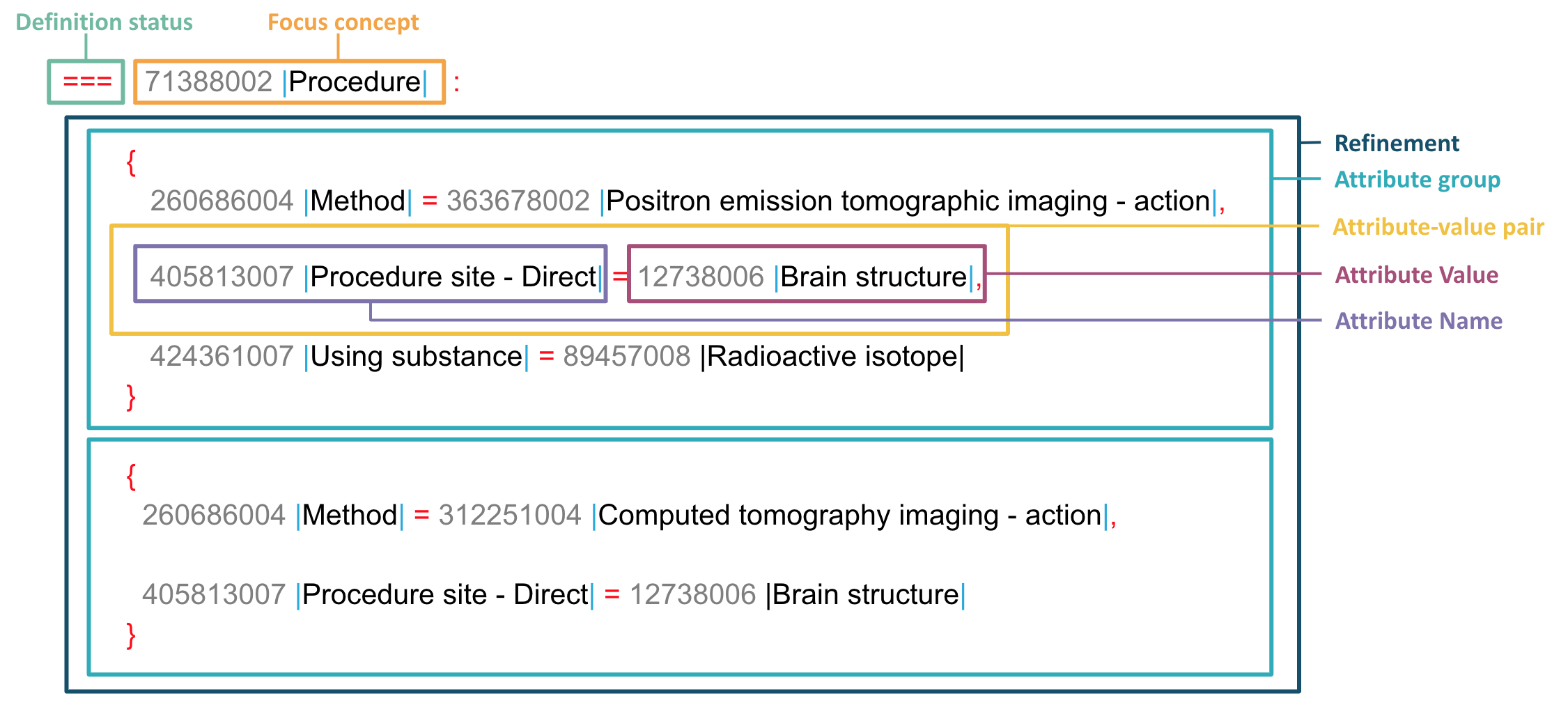The height and width of the screenshot is (719, 1568).
Task: Click "Brain structure" inside the magenta box
Action: (874, 277)
